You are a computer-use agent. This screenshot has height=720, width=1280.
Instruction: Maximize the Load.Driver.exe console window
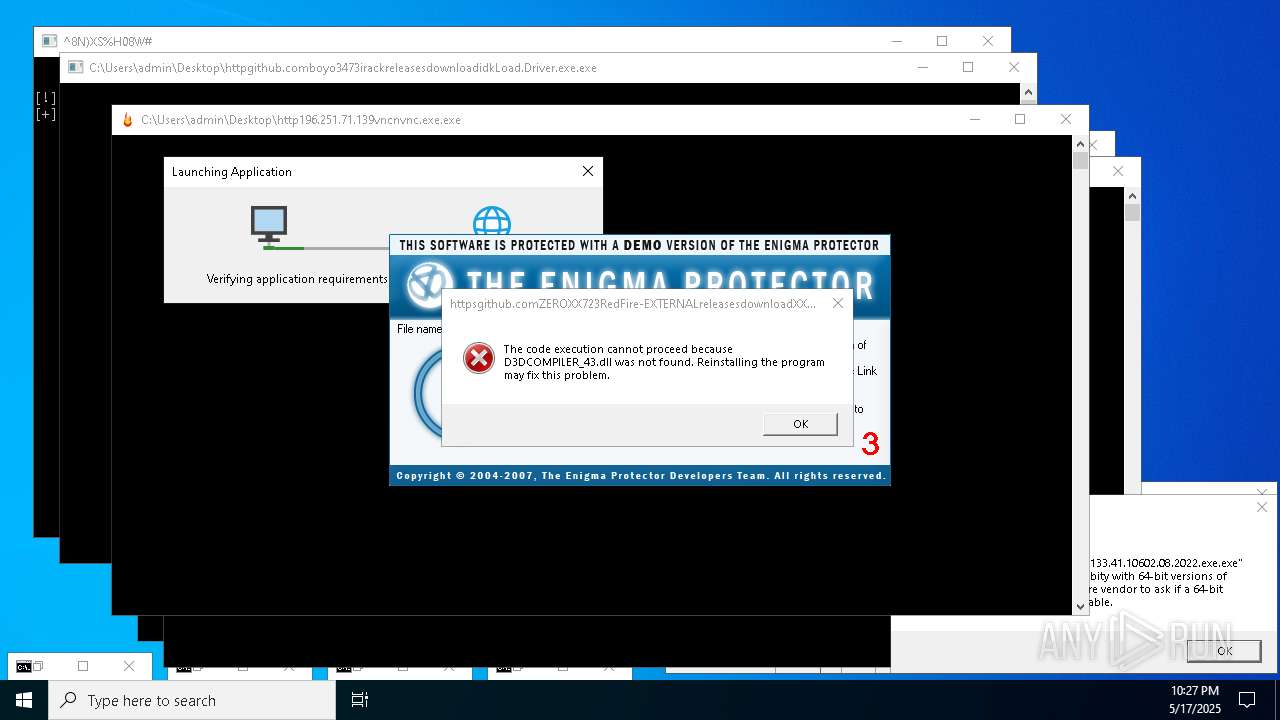[x=968, y=67]
